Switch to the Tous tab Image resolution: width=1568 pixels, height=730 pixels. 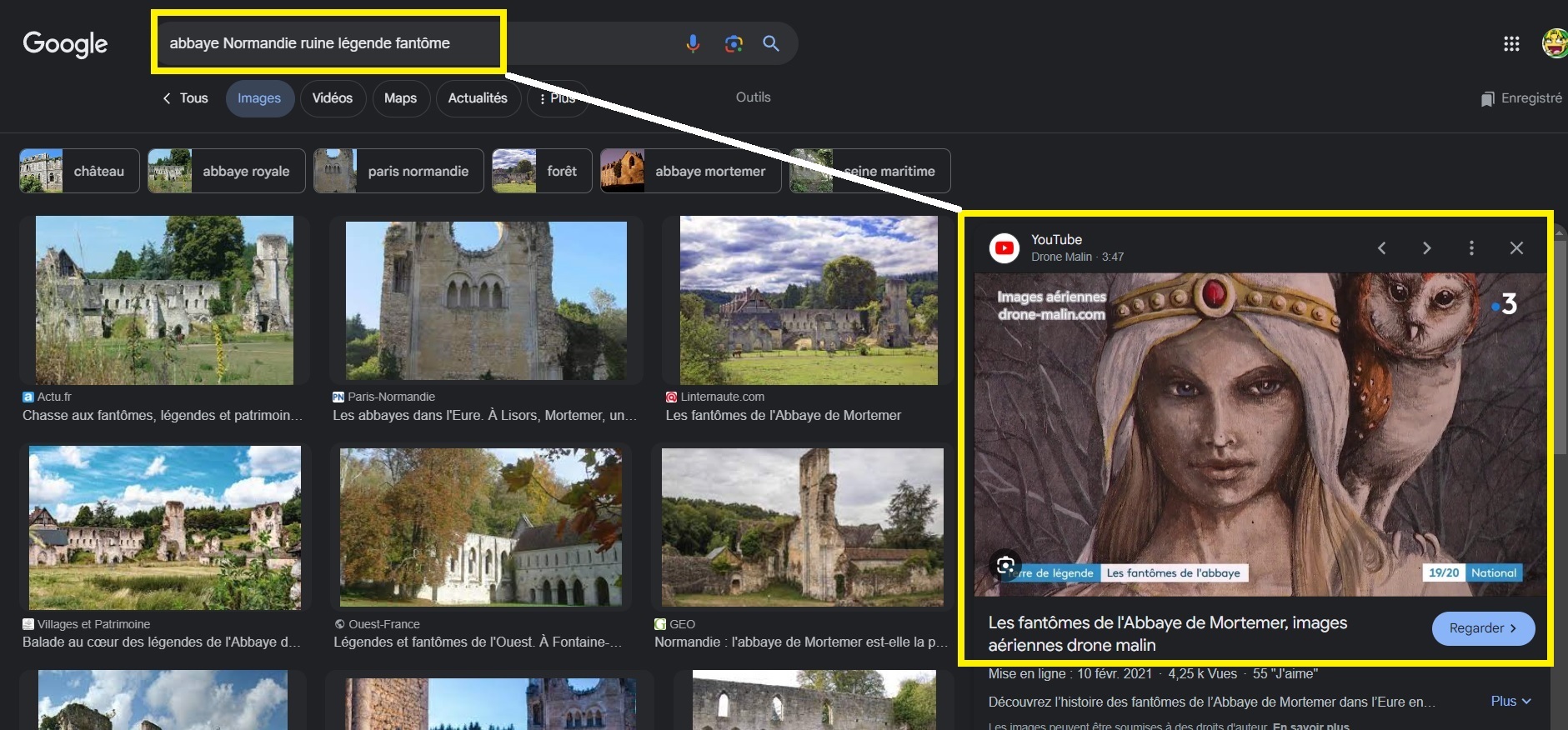193,98
